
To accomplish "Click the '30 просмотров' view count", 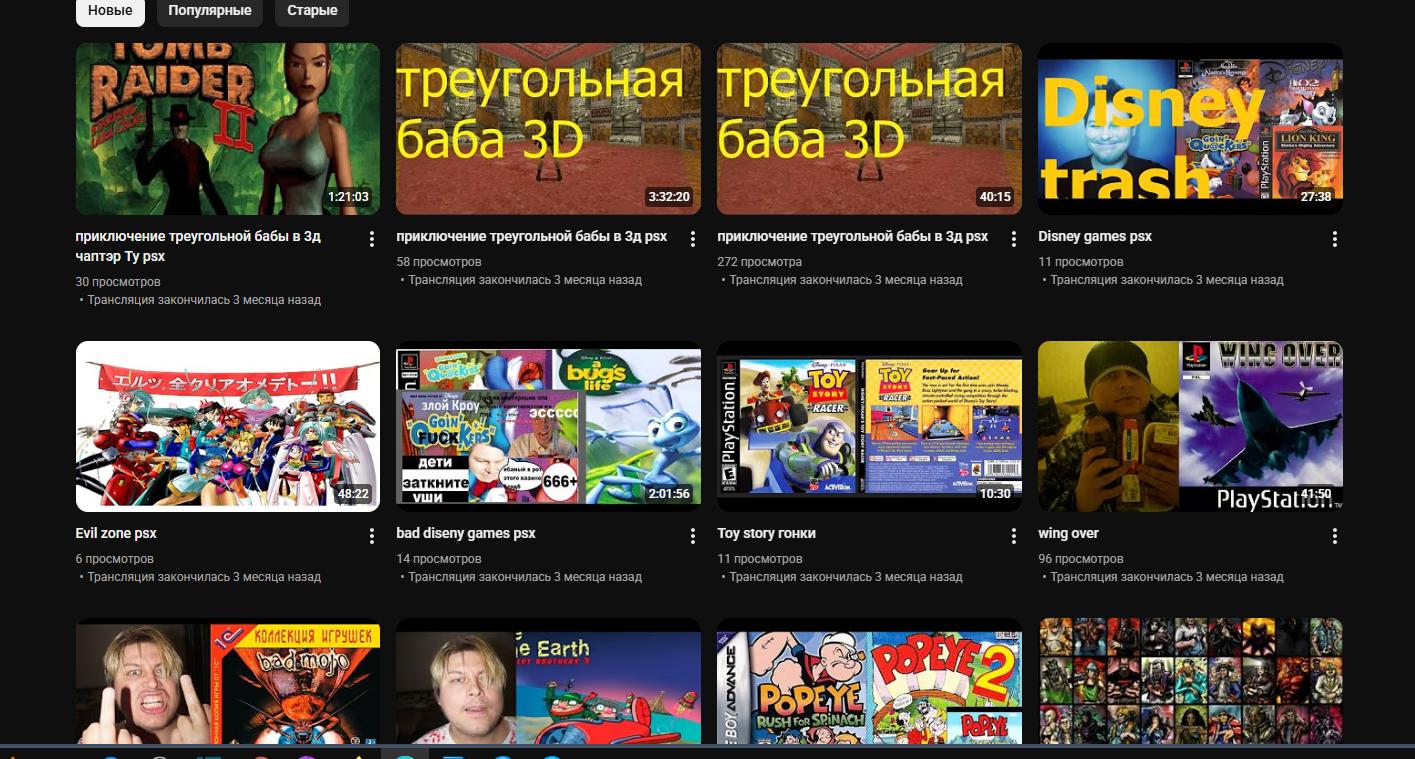I will point(118,282).
